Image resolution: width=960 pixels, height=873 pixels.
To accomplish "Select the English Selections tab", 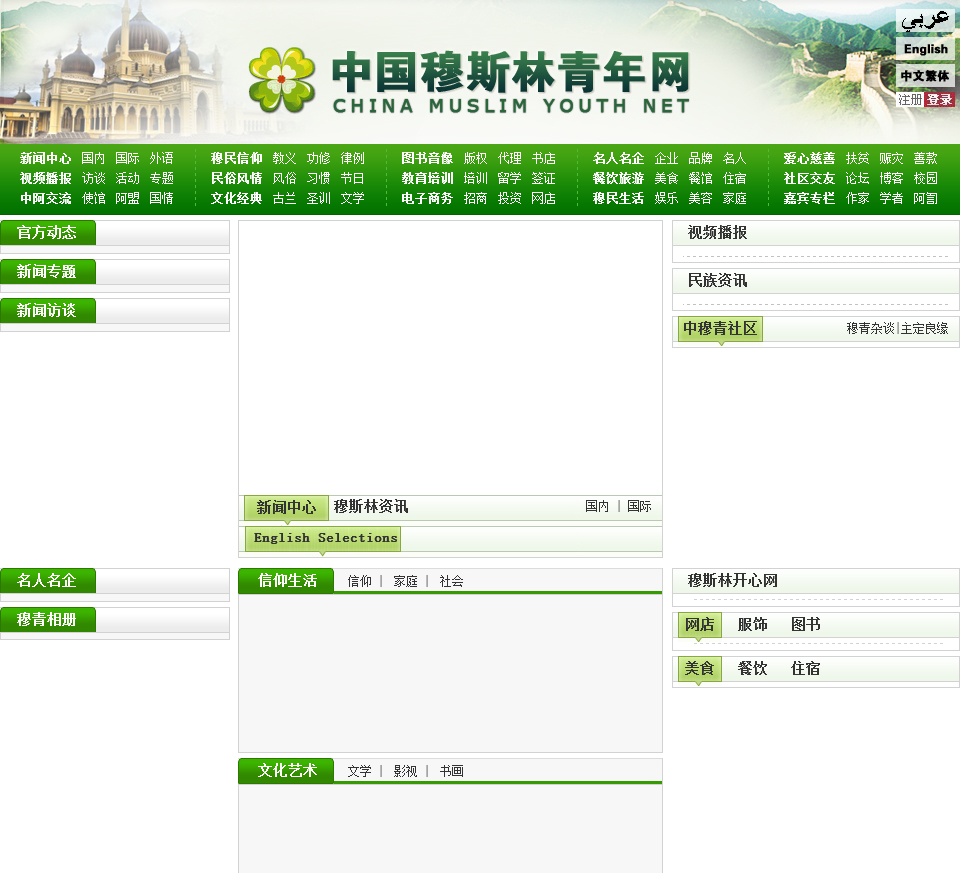I will pyautogui.click(x=323, y=539).
